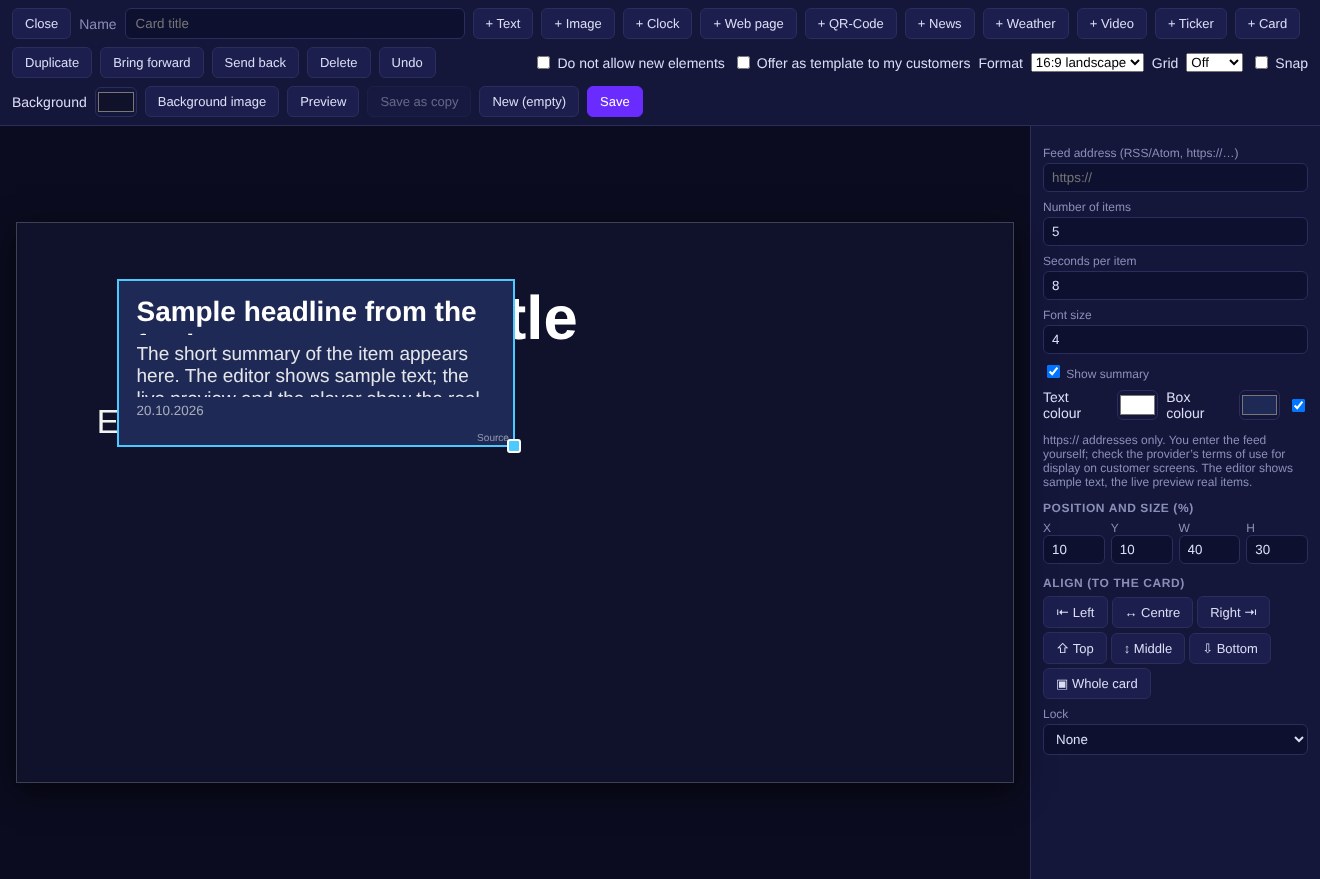The image size is (1320, 879).
Task: Send the element back
Action: pos(255,62)
